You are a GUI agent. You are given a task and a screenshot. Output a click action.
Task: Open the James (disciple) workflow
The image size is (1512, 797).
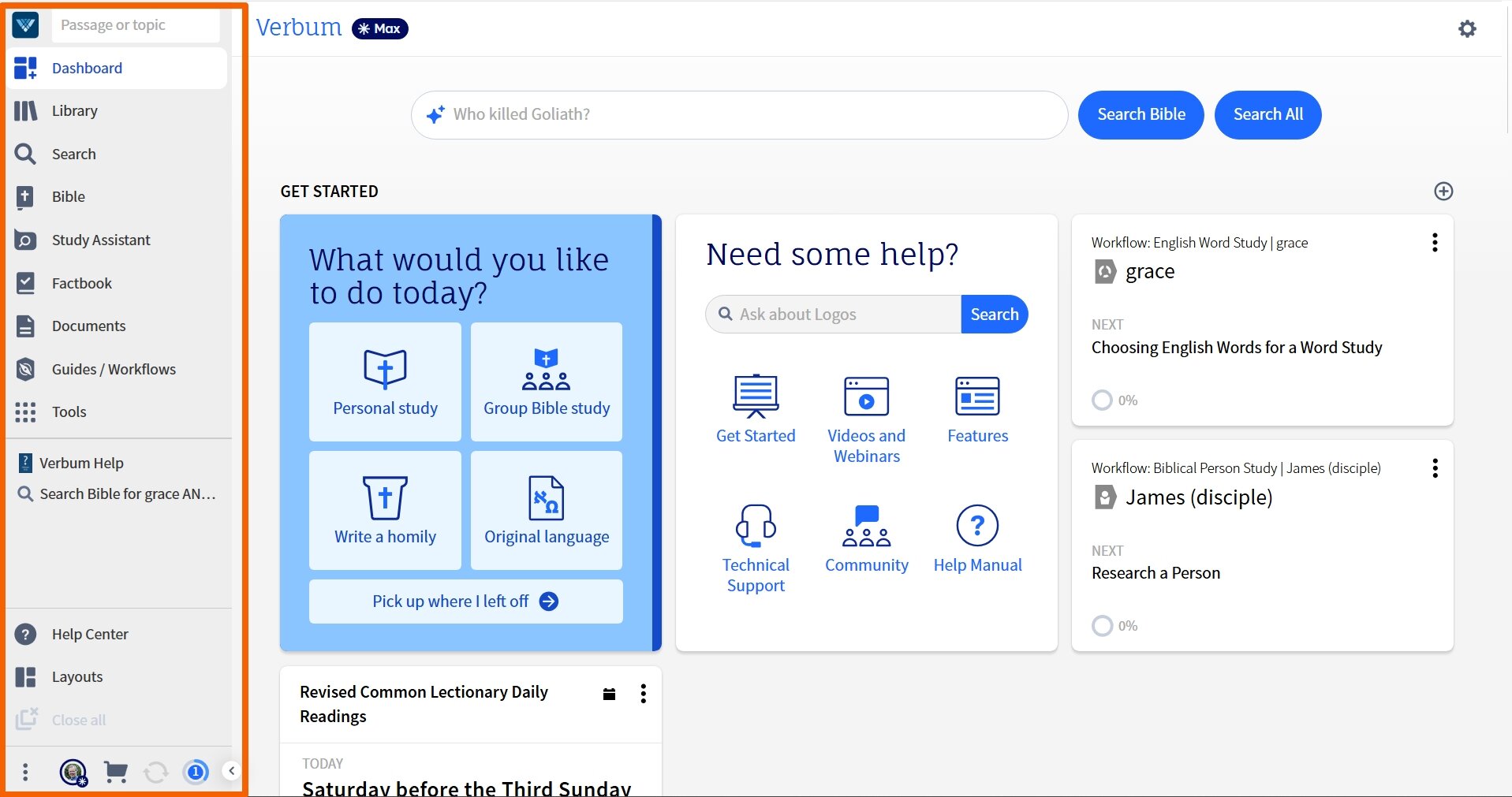(x=1199, y=497)
